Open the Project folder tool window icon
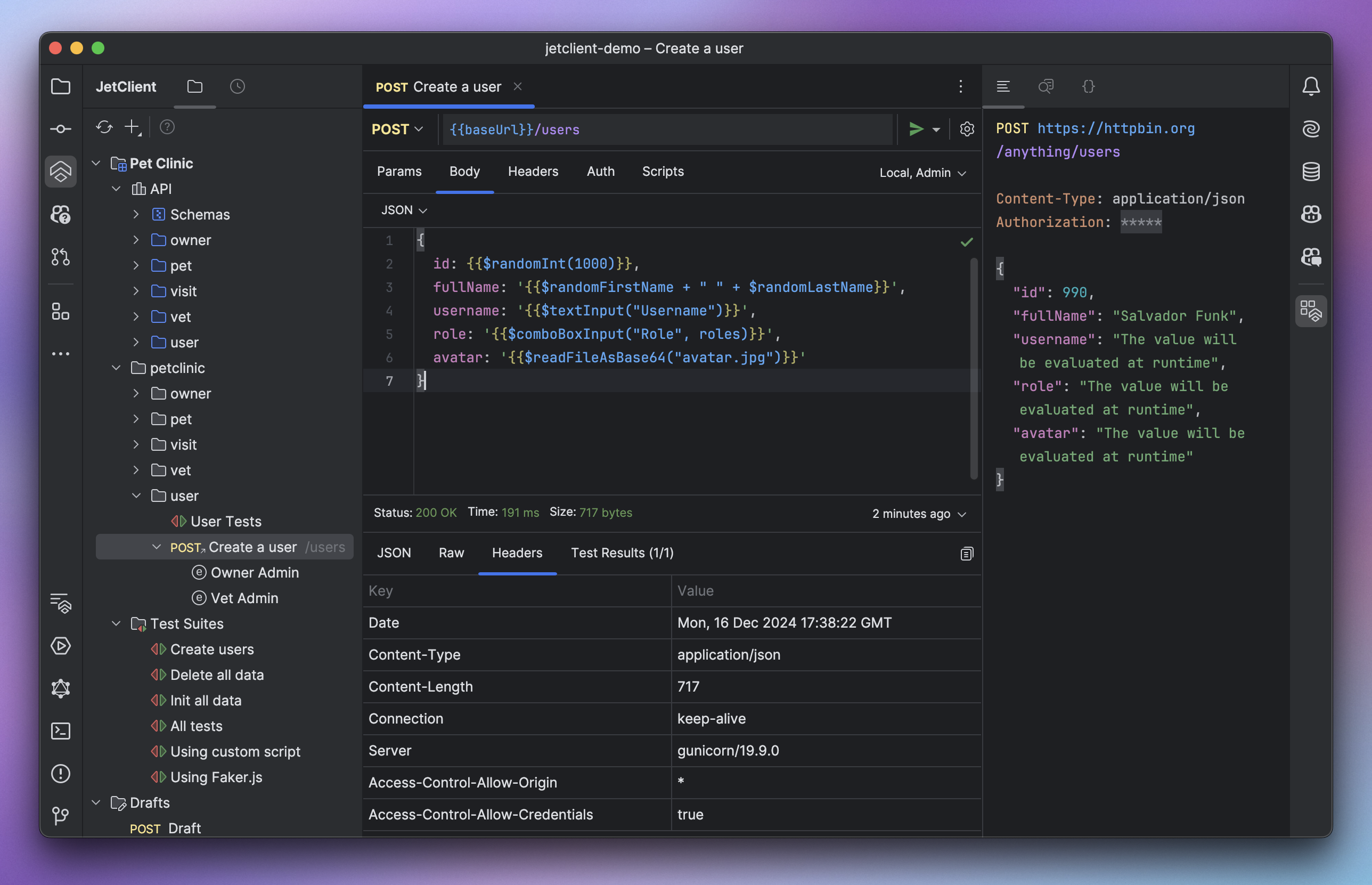 (x=60, y=87)
